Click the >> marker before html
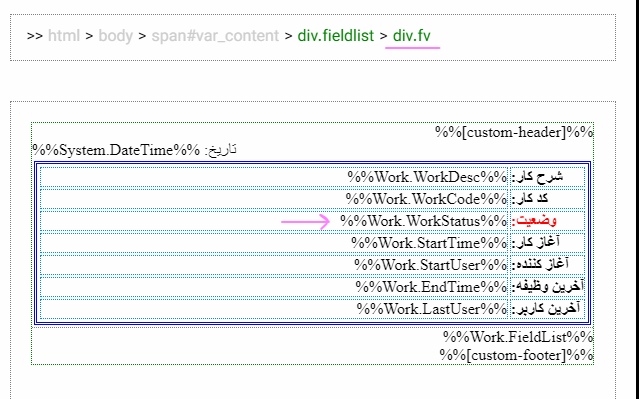Image resolution: width=639 pixels, height=399 pixels. click(35, 36)
